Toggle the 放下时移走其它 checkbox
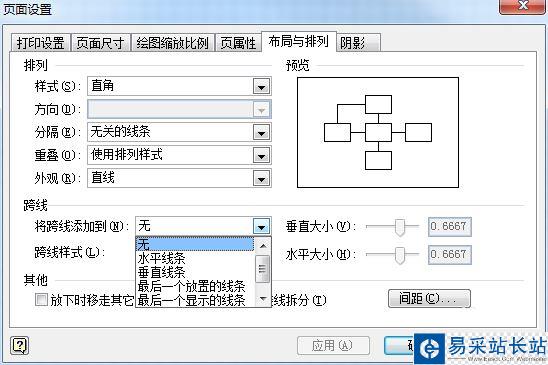 tap(41, 300)
